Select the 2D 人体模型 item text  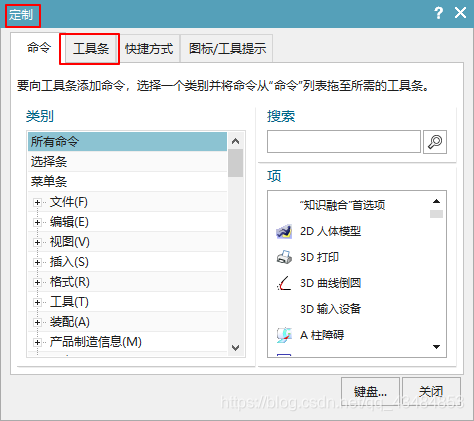point(330,231)
